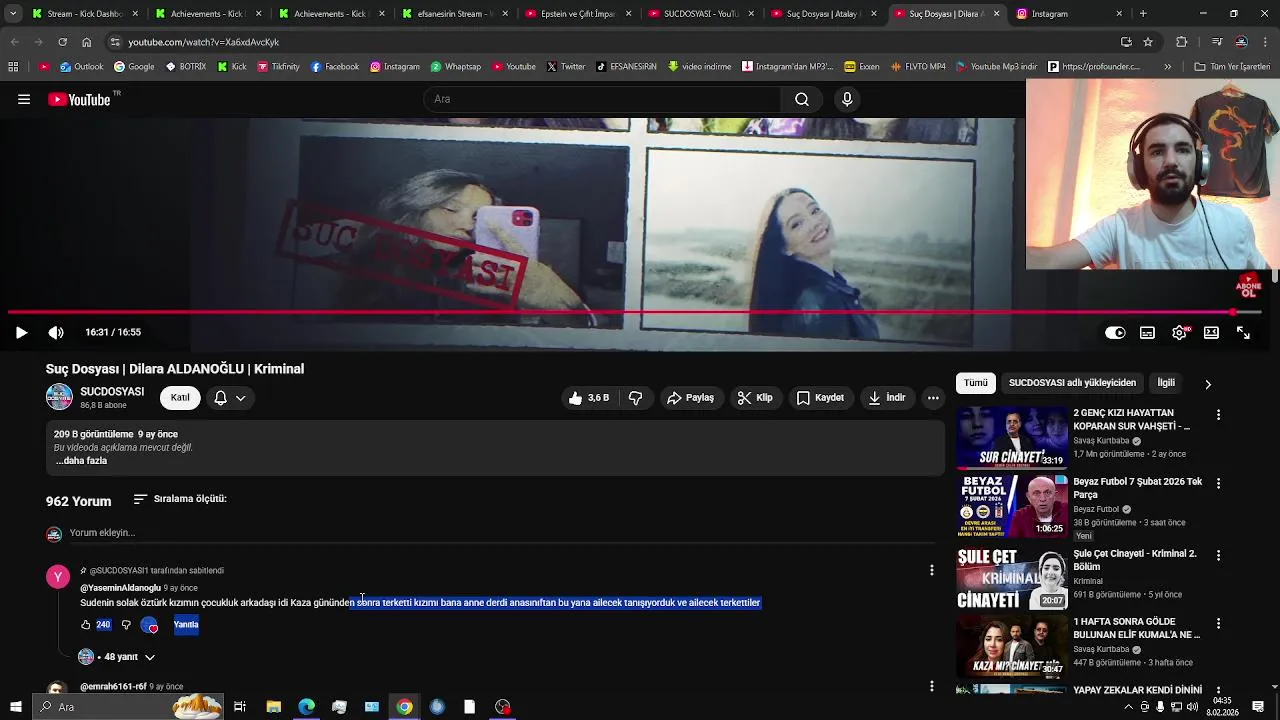Image resolution: width=1280 pixels, height=720 pixels.
Task: Start voice search with microphone icon
Action: 847,99
